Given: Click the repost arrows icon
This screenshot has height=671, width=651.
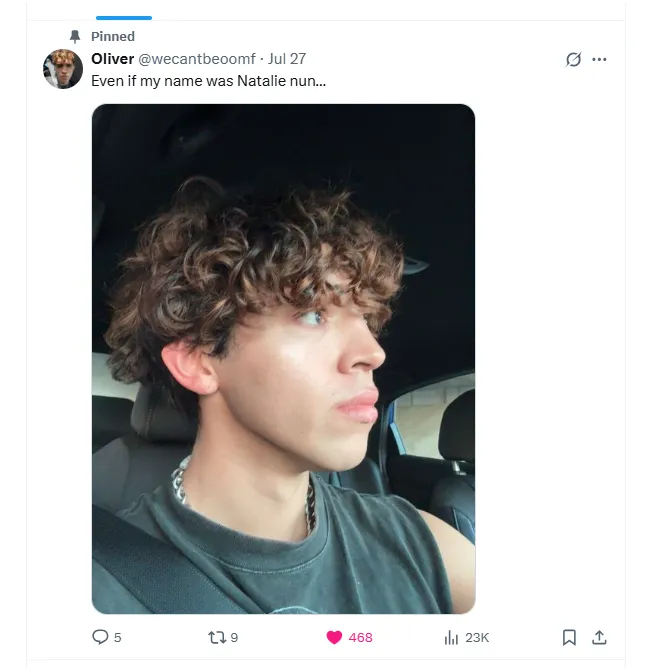Looking at the screenshot, I should (217, 638).
